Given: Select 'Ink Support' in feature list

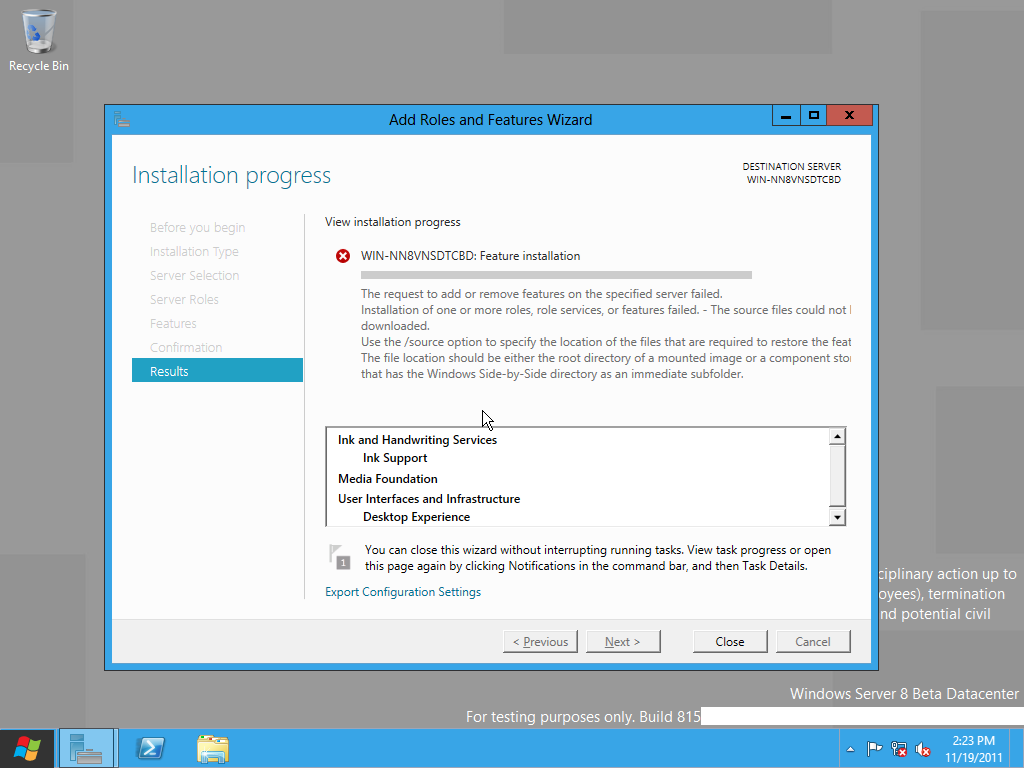Looking at the screenshot, I should [x=395, y=458].
